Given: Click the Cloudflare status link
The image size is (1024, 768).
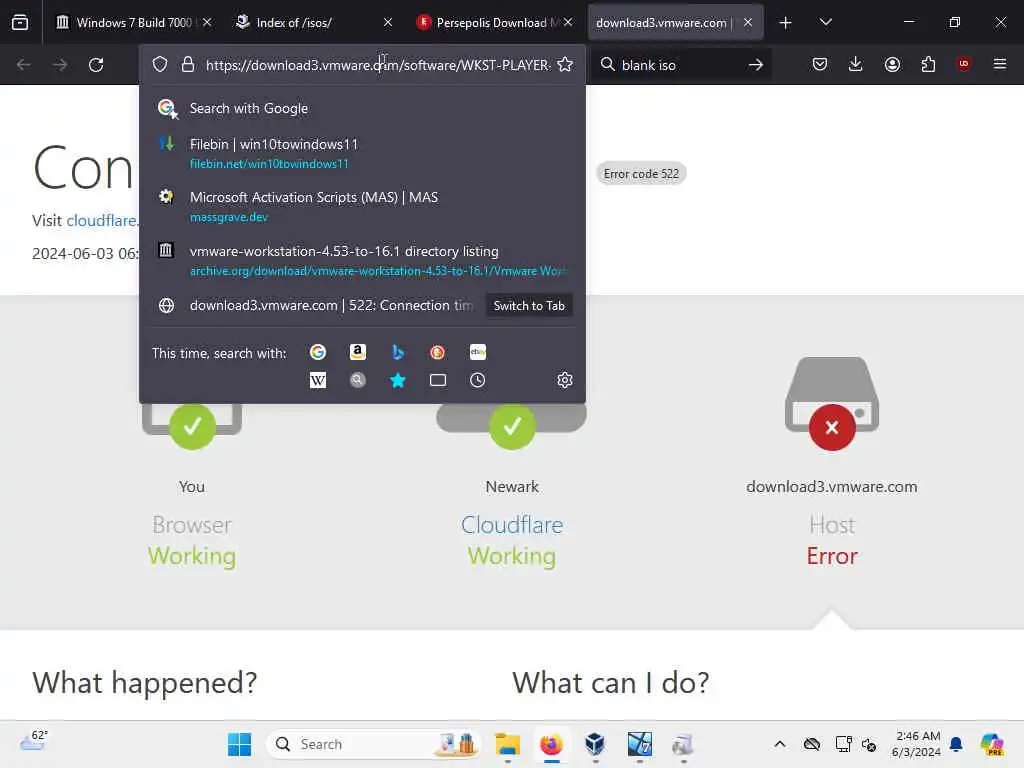Looking at the screenshot, I should (512, 525).
